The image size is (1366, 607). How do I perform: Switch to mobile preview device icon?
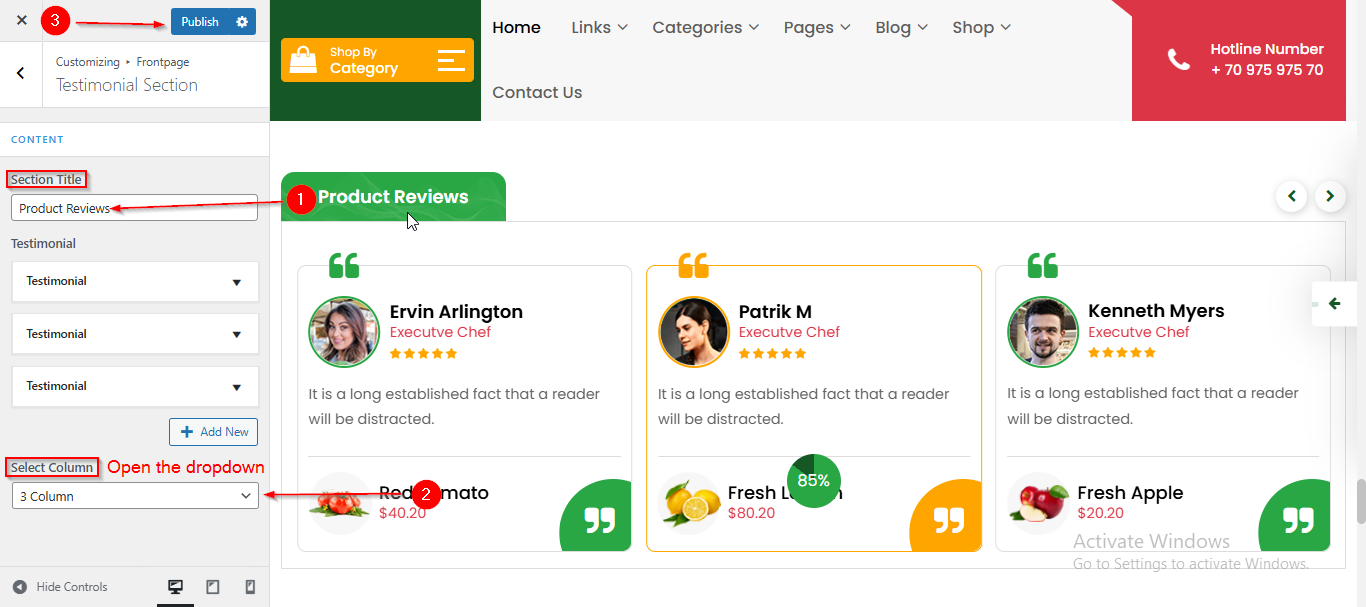[x=250, y=587]
